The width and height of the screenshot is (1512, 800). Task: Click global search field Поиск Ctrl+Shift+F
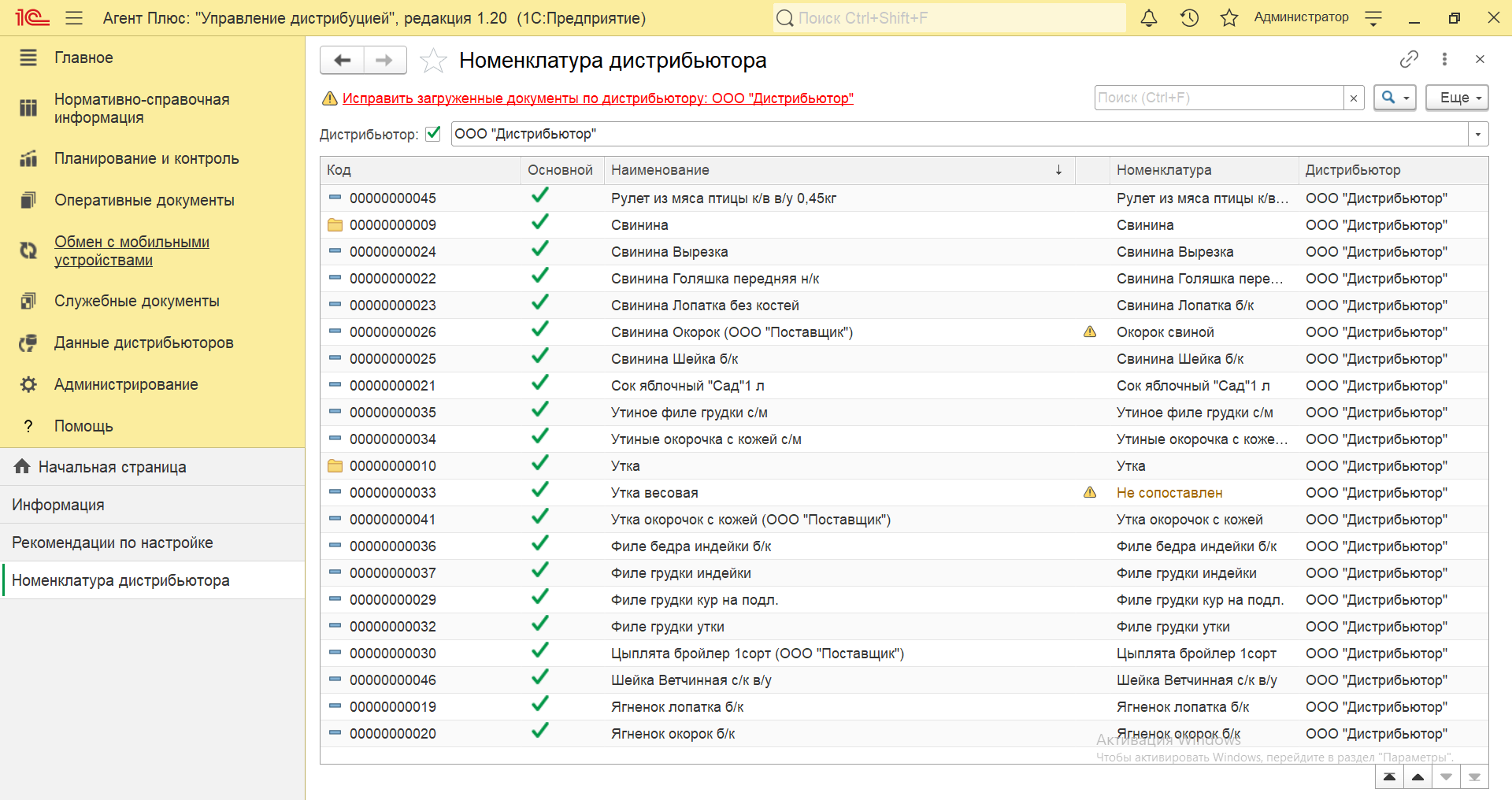pos(950,17)
